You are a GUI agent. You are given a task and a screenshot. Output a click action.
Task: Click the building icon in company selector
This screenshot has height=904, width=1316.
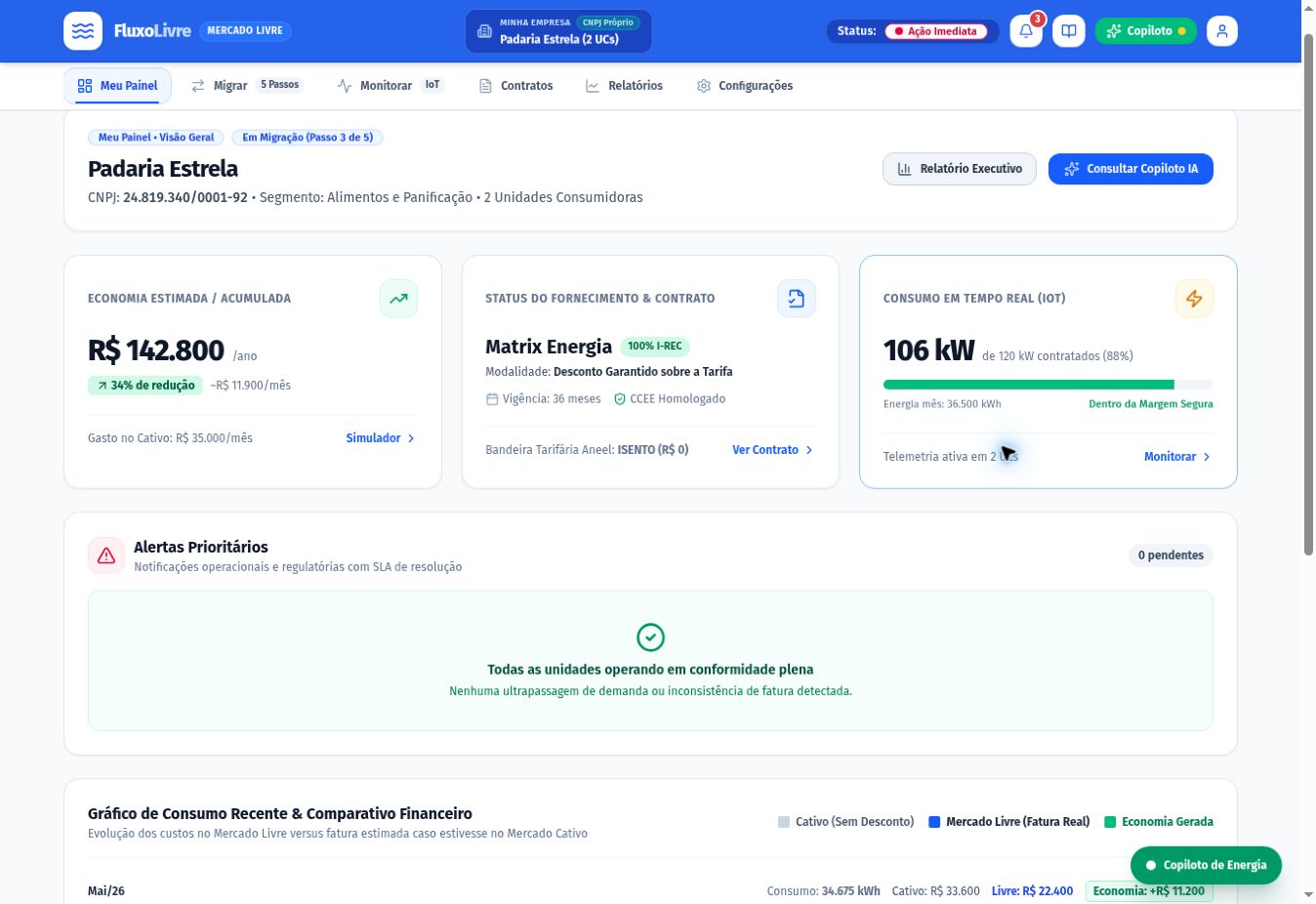[484, 31]
